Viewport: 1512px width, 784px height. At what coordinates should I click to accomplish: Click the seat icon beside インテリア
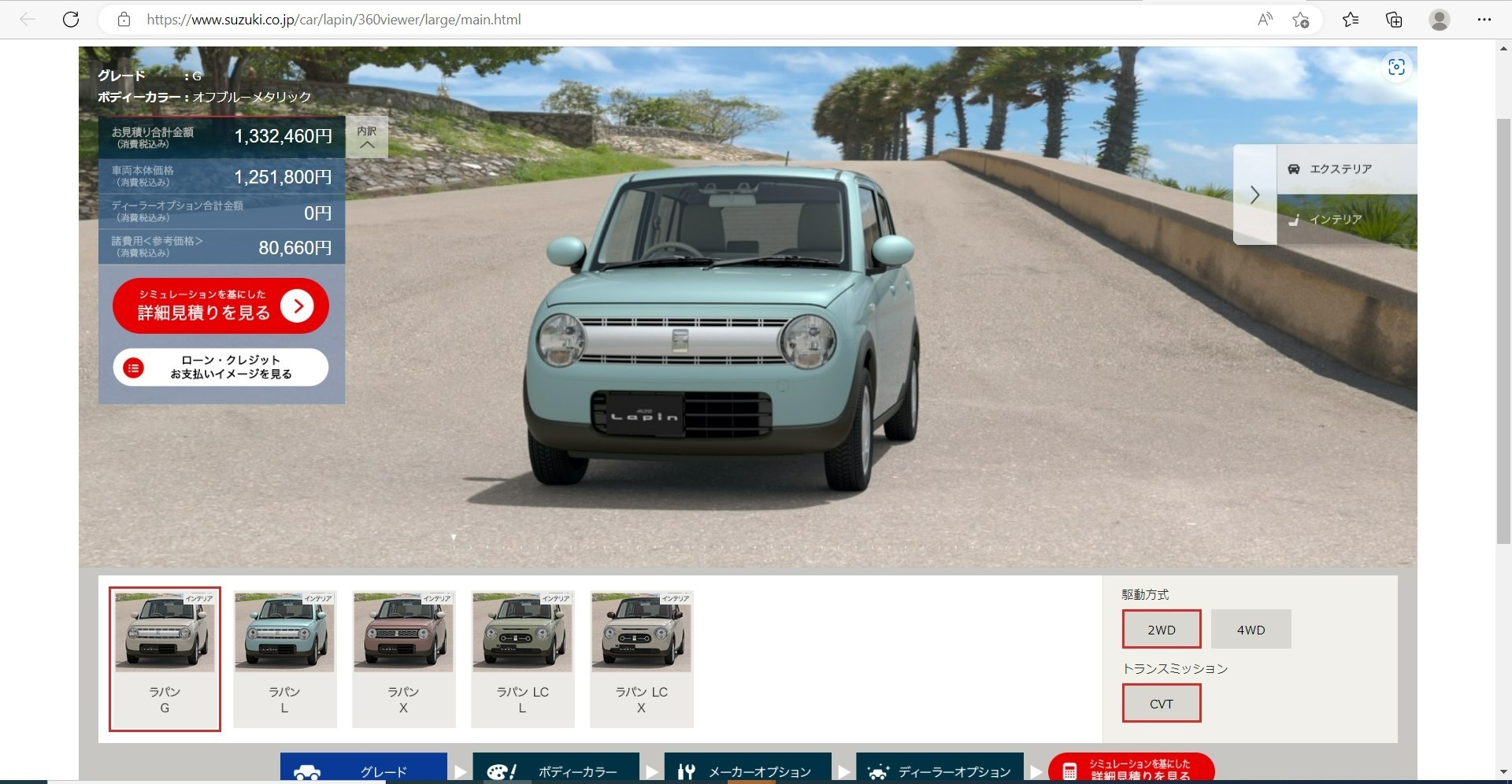(x=1293, y=220)
